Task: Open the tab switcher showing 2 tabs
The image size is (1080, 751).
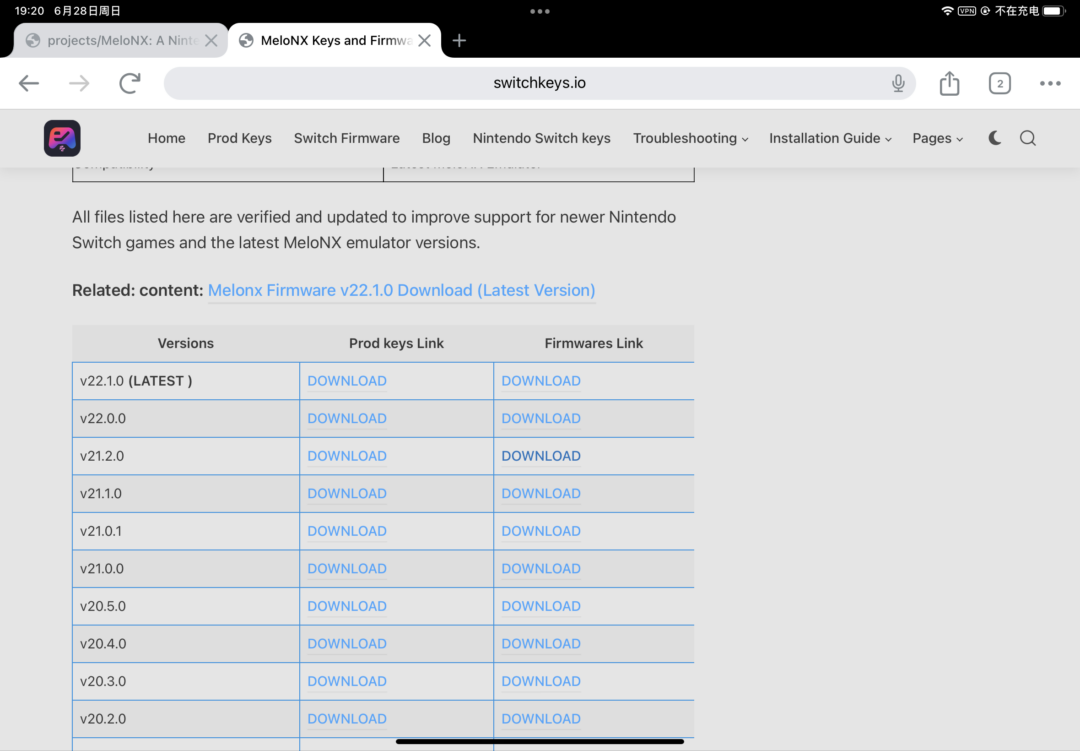Action: (999, 83)
